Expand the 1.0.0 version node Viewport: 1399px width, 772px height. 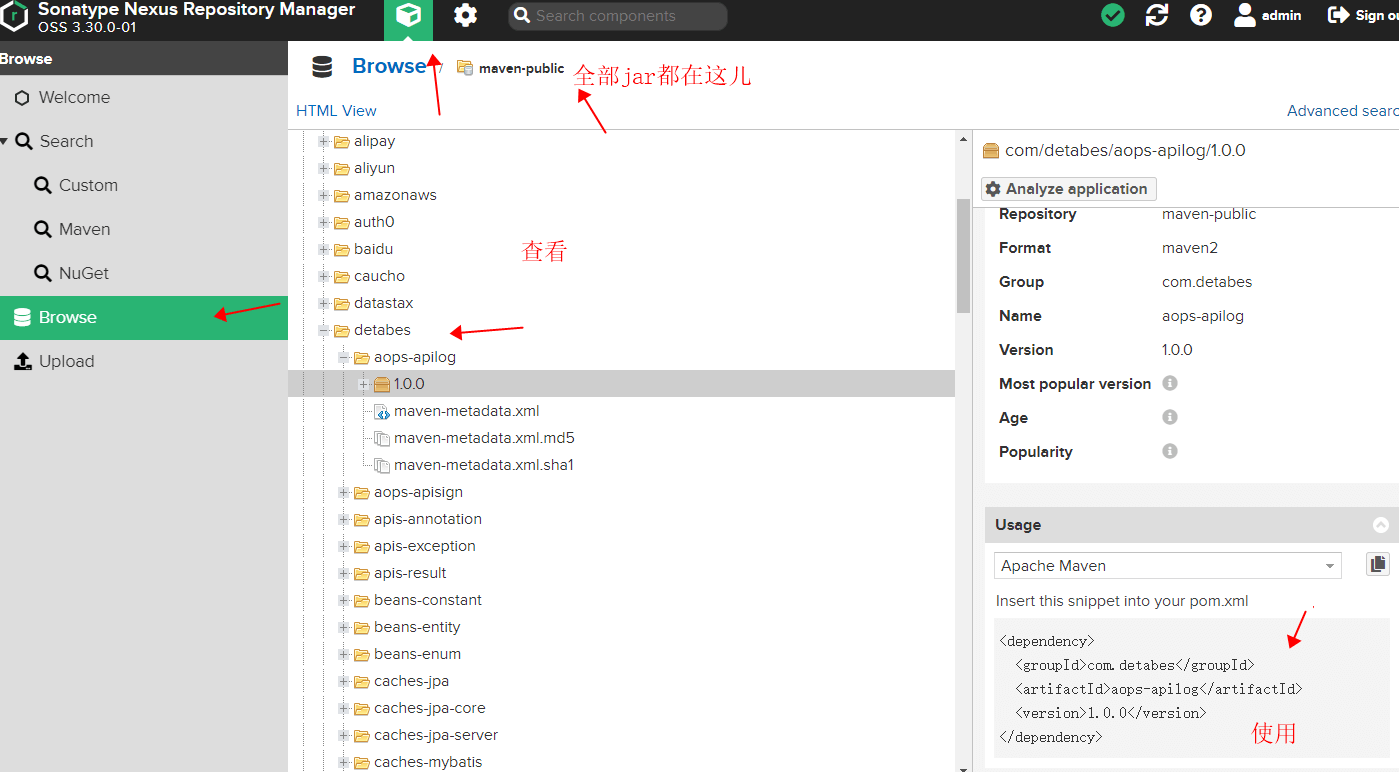tap(364, 385)
